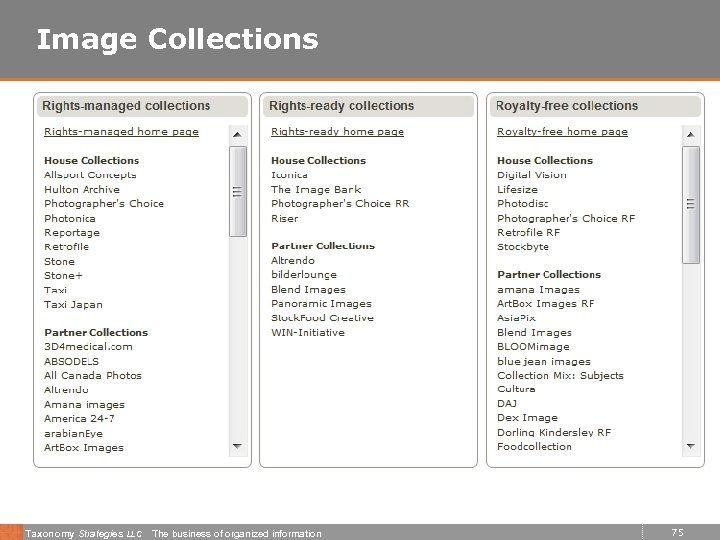This screenshot has width=720, height=540.
Task: Open the Photodisc collection
Action: coord(523,204)
